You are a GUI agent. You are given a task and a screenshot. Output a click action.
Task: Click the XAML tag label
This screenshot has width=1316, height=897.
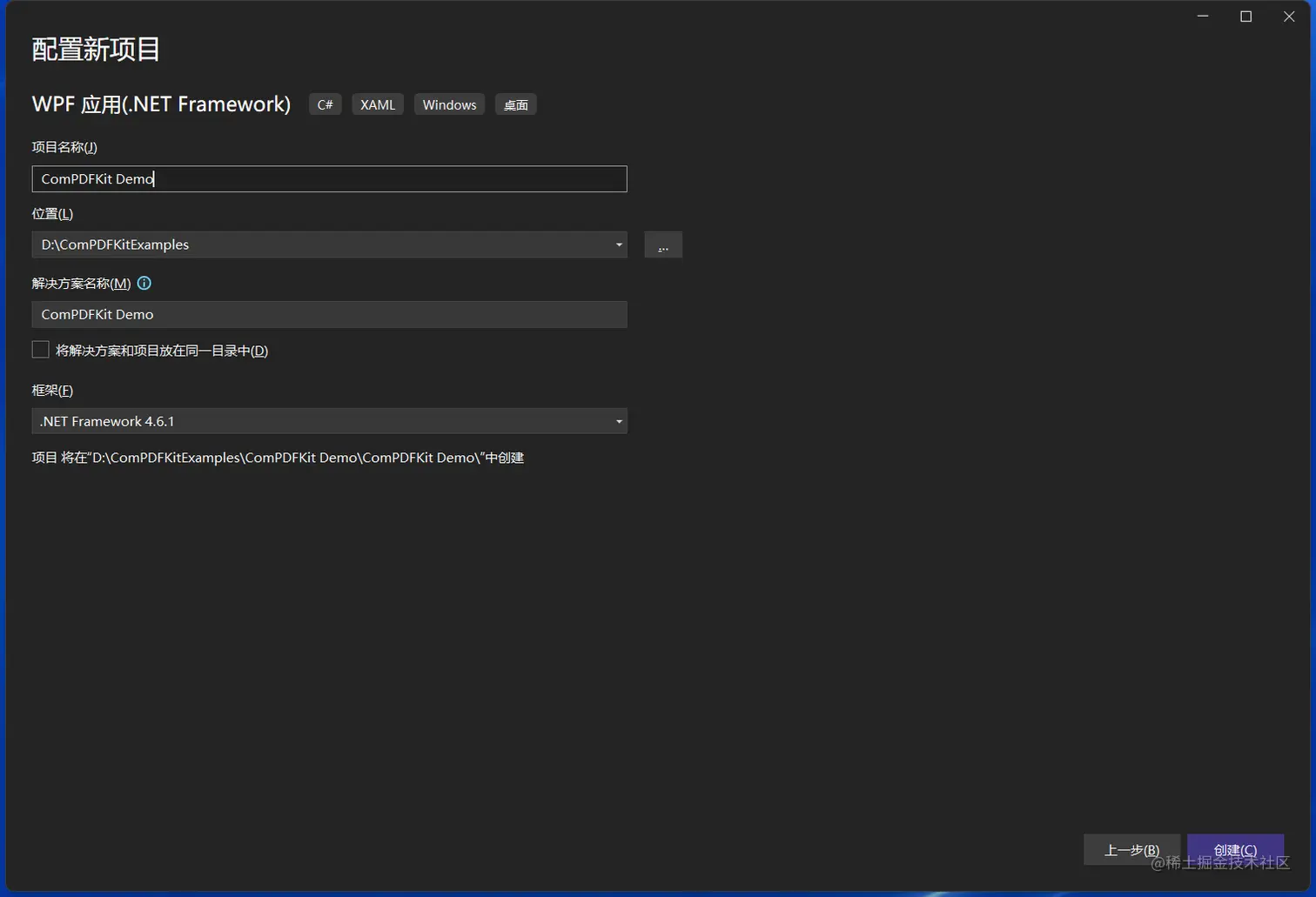coord(378,104)
